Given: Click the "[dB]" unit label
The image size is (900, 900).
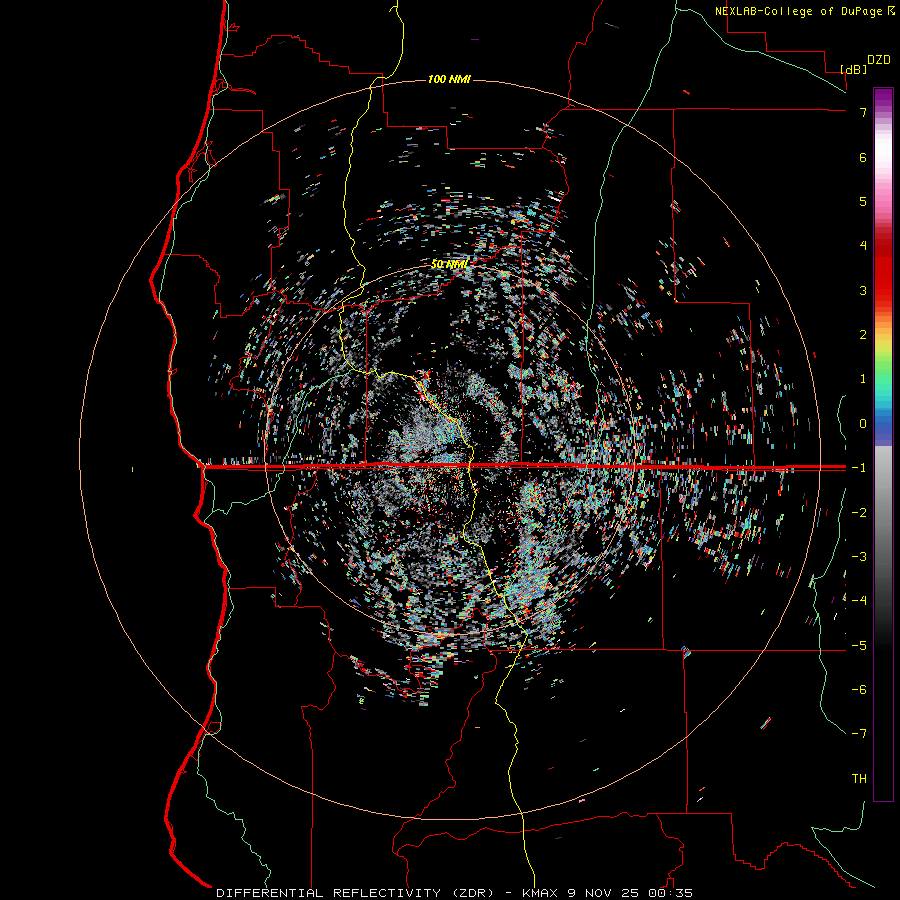Looking at the screenshot, I should [x=854, y=69].
